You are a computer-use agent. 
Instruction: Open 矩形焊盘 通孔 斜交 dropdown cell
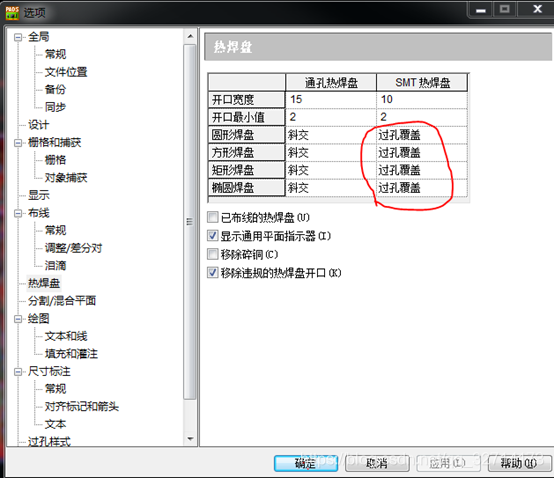click(331, 170)
